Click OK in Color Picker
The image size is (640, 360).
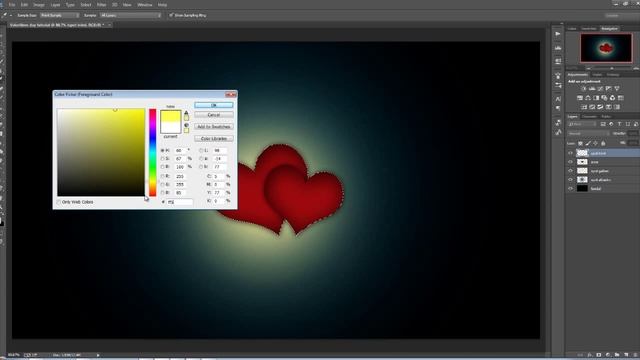pos(213,105)
